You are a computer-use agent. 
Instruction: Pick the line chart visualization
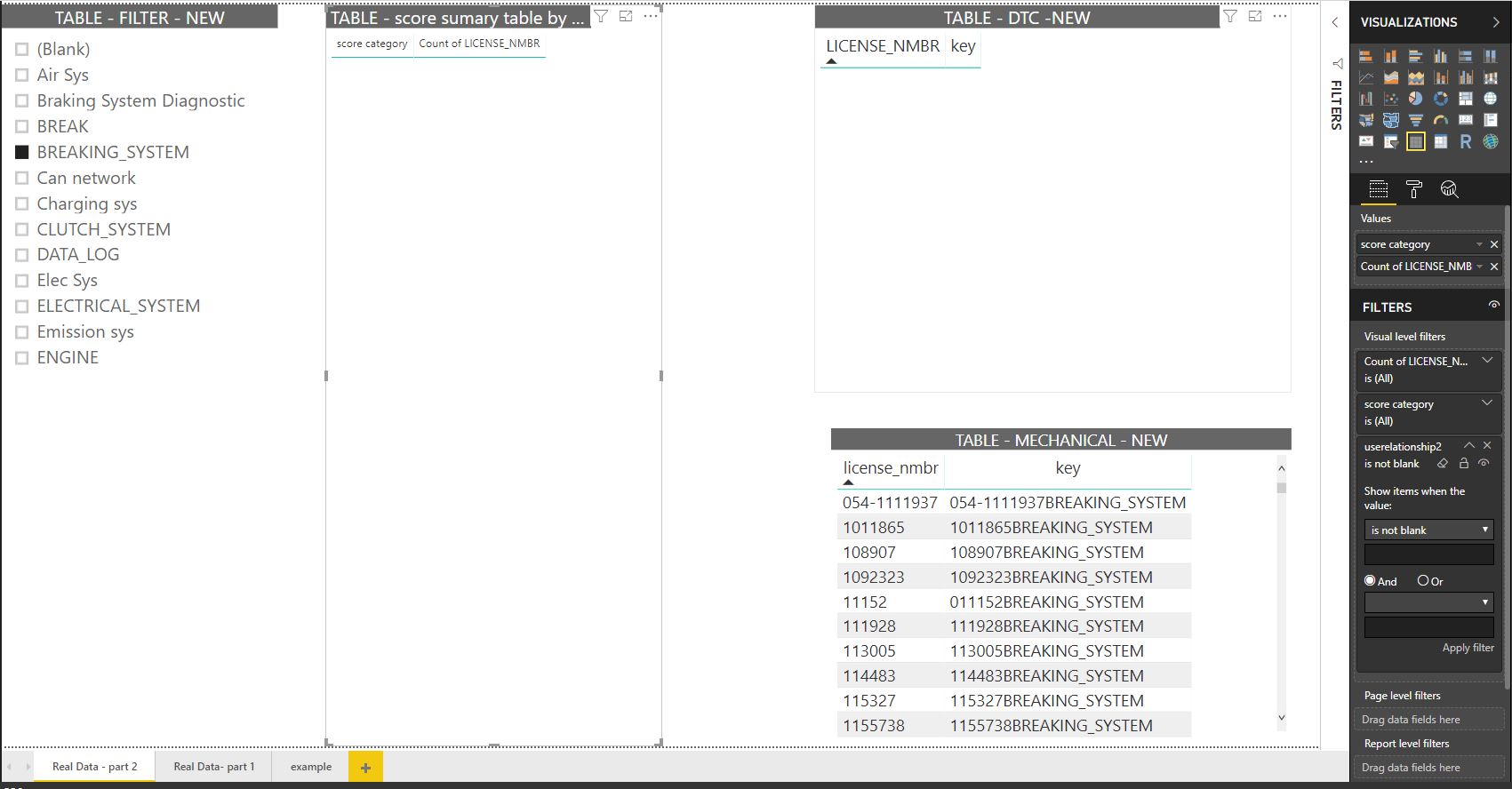(x=1366, y=77)
